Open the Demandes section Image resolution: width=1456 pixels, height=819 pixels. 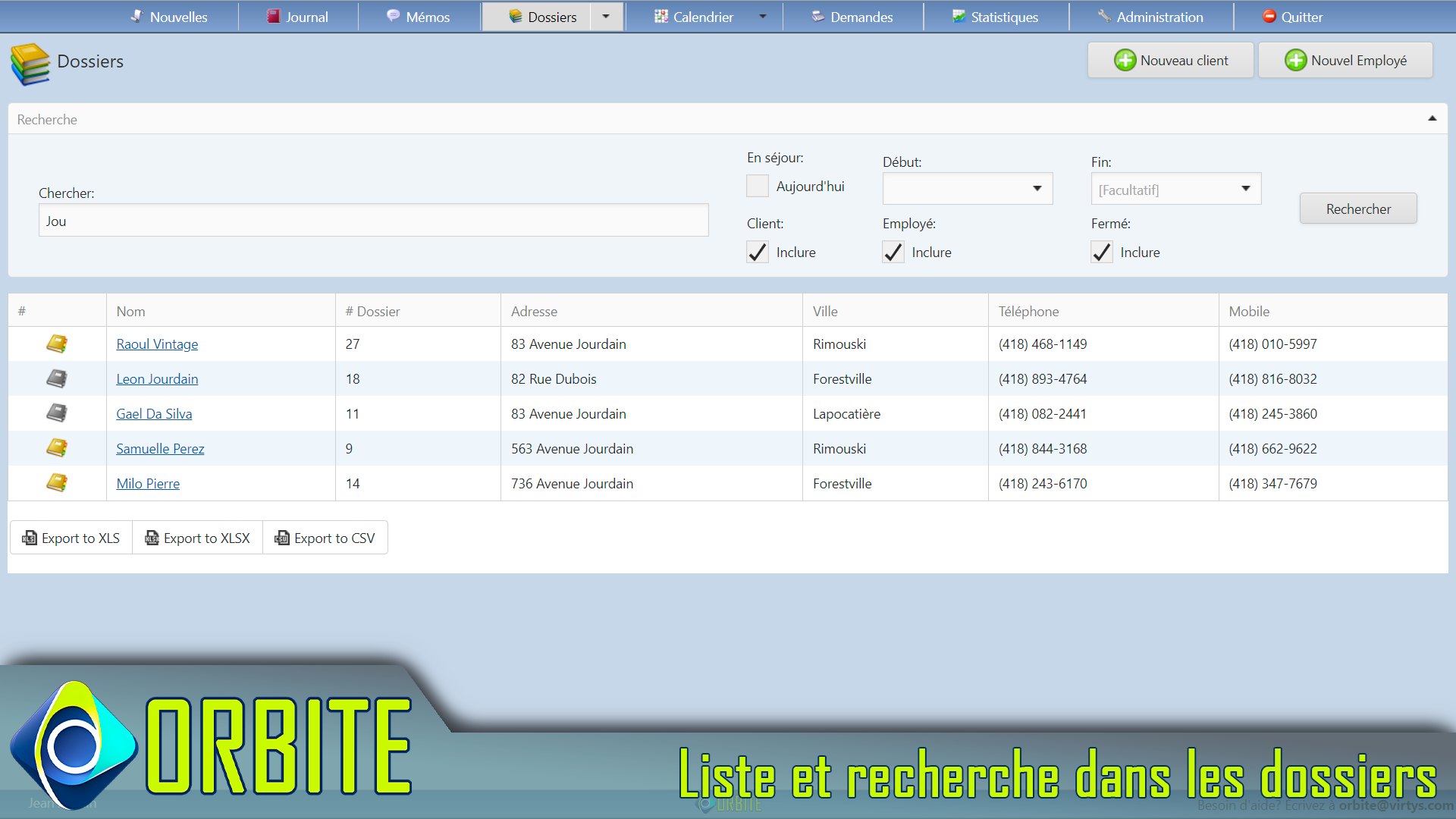click(x=852, y=17)
